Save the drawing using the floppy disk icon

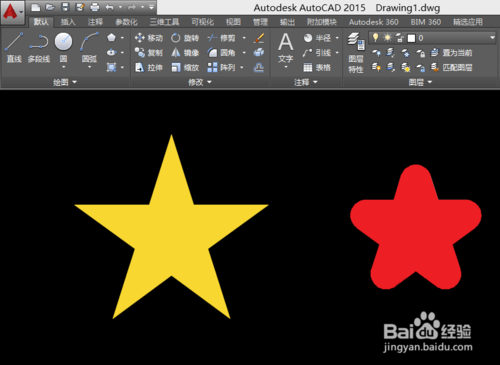tap(65, 7)
